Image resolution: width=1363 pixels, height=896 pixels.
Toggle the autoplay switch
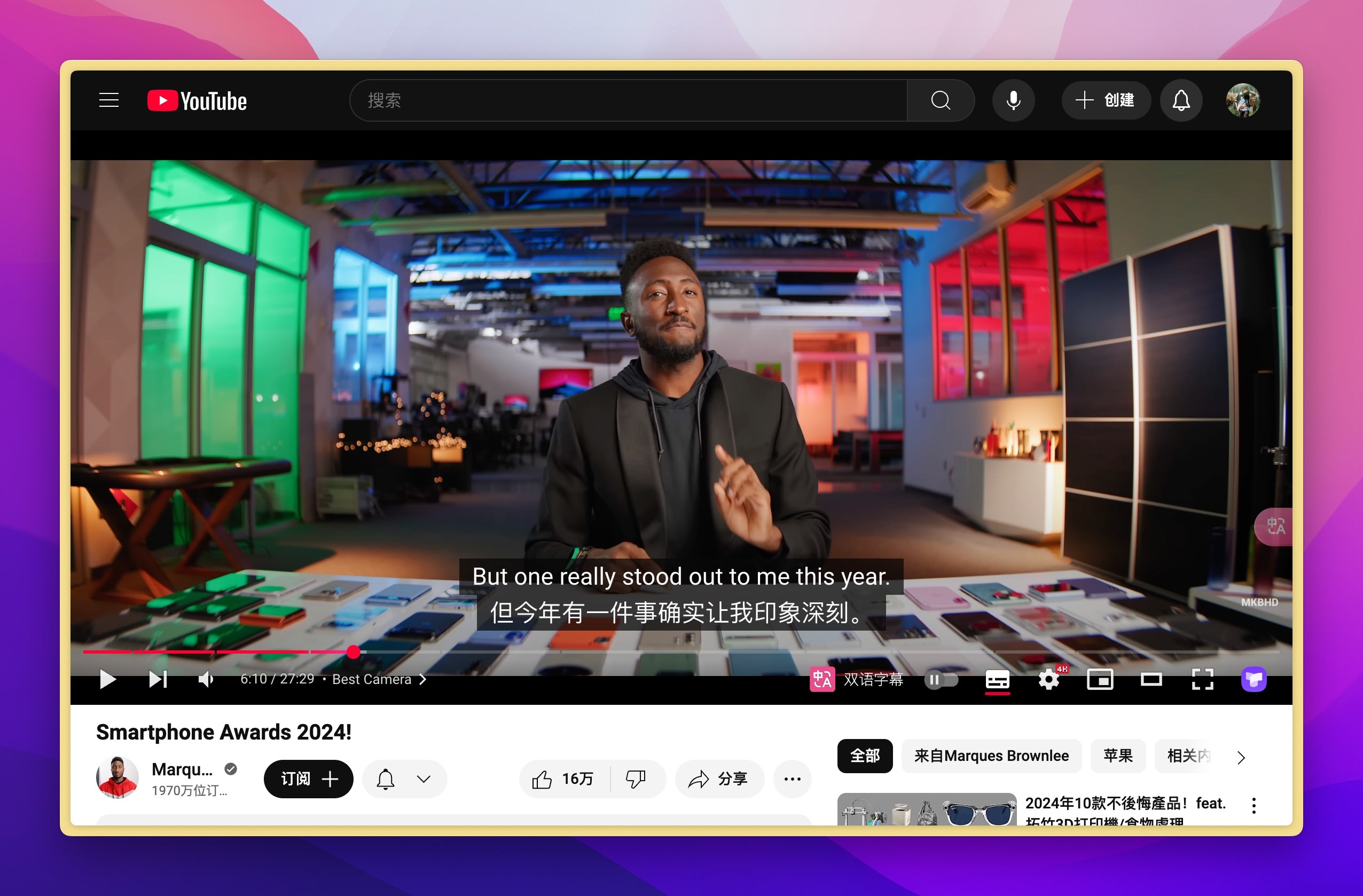click(941, 680)
